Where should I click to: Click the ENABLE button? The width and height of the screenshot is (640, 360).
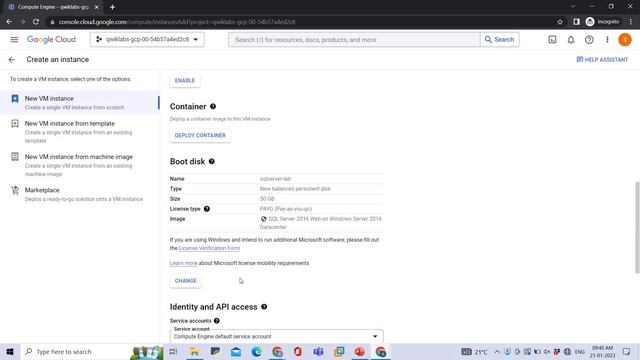click(x=185, y=80)
